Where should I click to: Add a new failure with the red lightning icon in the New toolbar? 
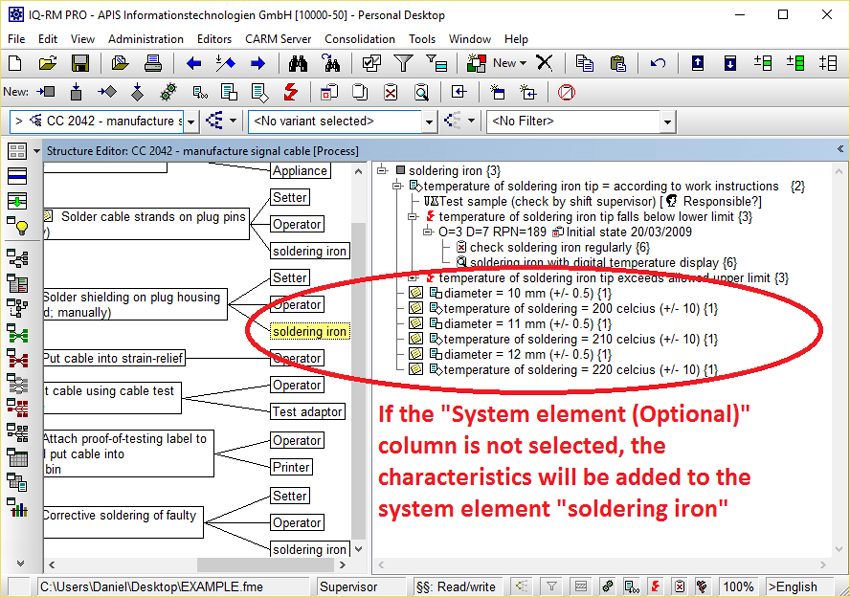pos(291,92)
